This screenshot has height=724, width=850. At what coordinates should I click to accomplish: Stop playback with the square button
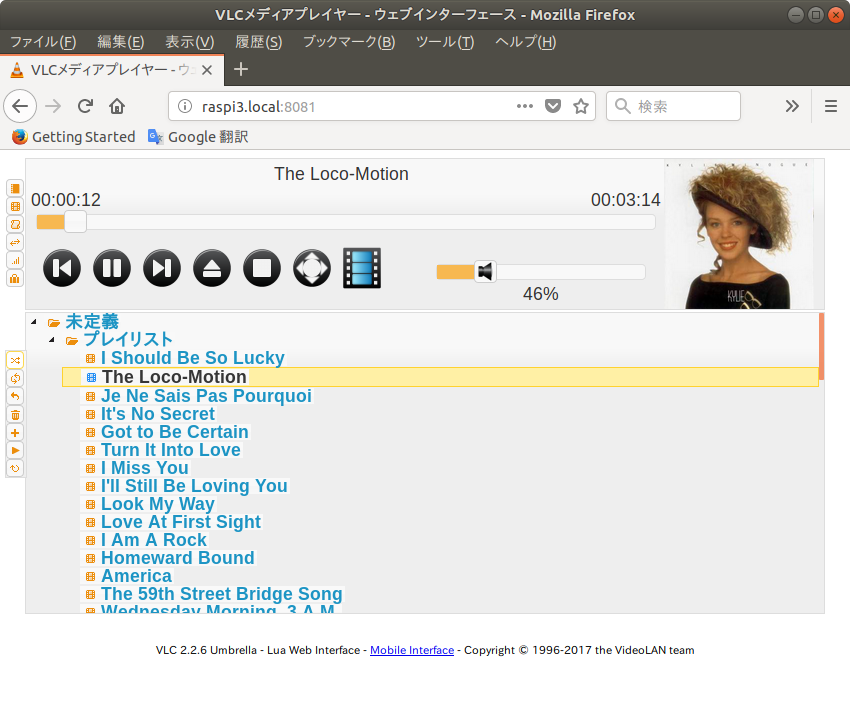(262, 268)
